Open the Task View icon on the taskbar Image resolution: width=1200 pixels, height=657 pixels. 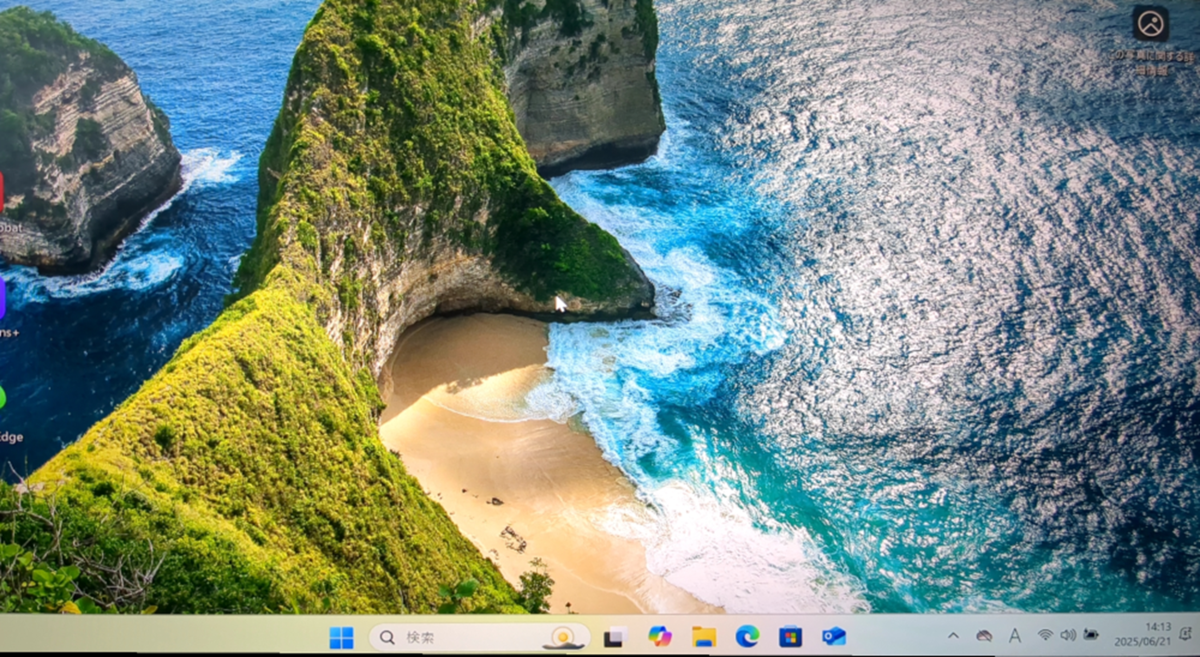tap(615, 636)
